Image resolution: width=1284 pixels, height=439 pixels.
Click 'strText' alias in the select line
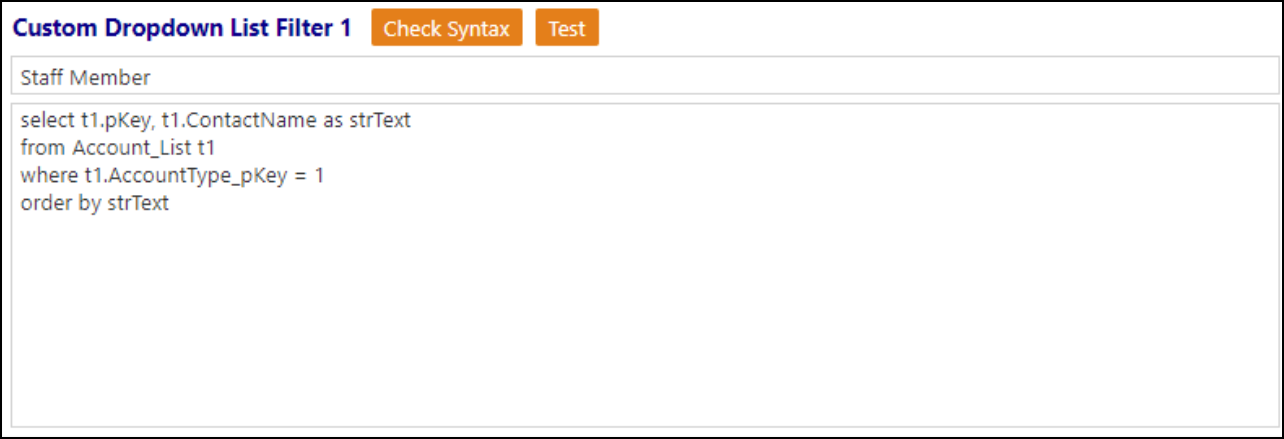(380, 121)
